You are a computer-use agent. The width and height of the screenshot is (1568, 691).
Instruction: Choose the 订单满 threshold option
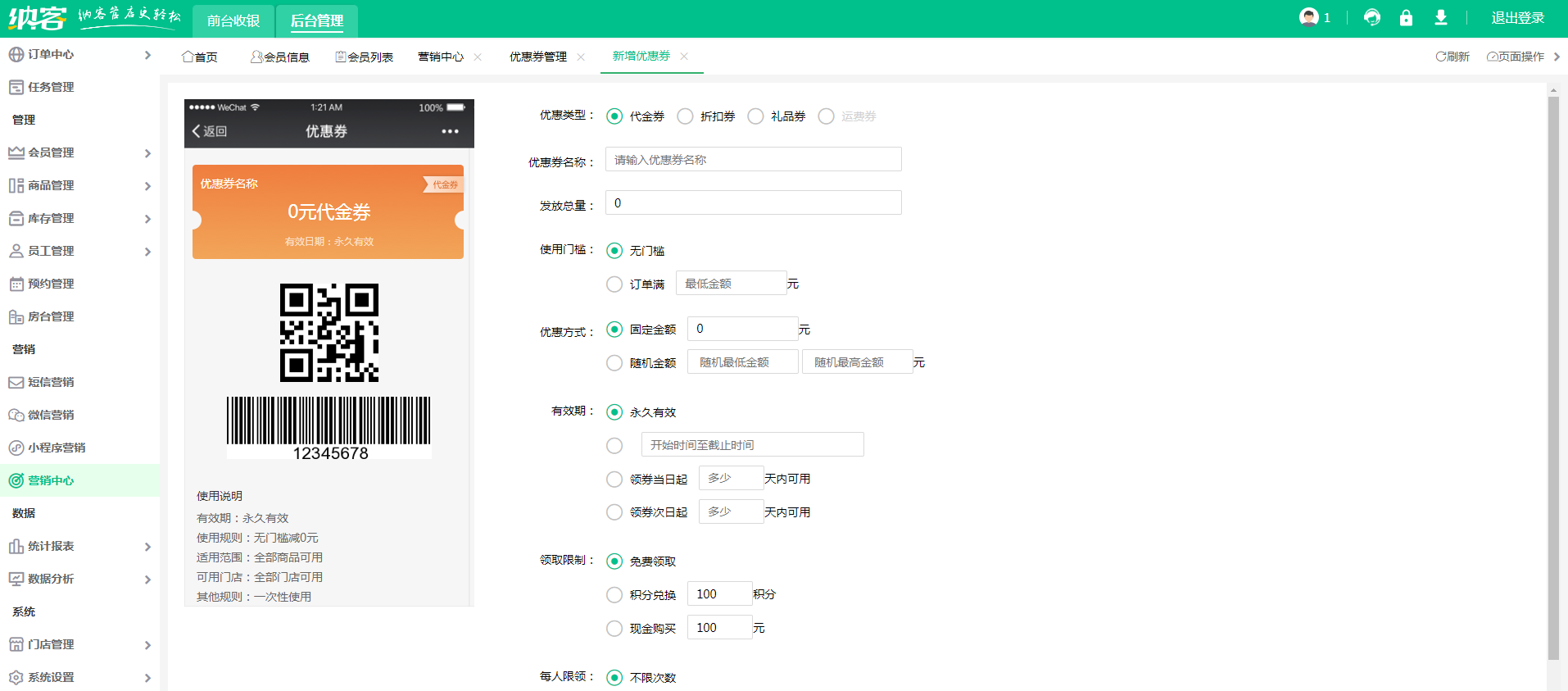[x=614, y=284]
